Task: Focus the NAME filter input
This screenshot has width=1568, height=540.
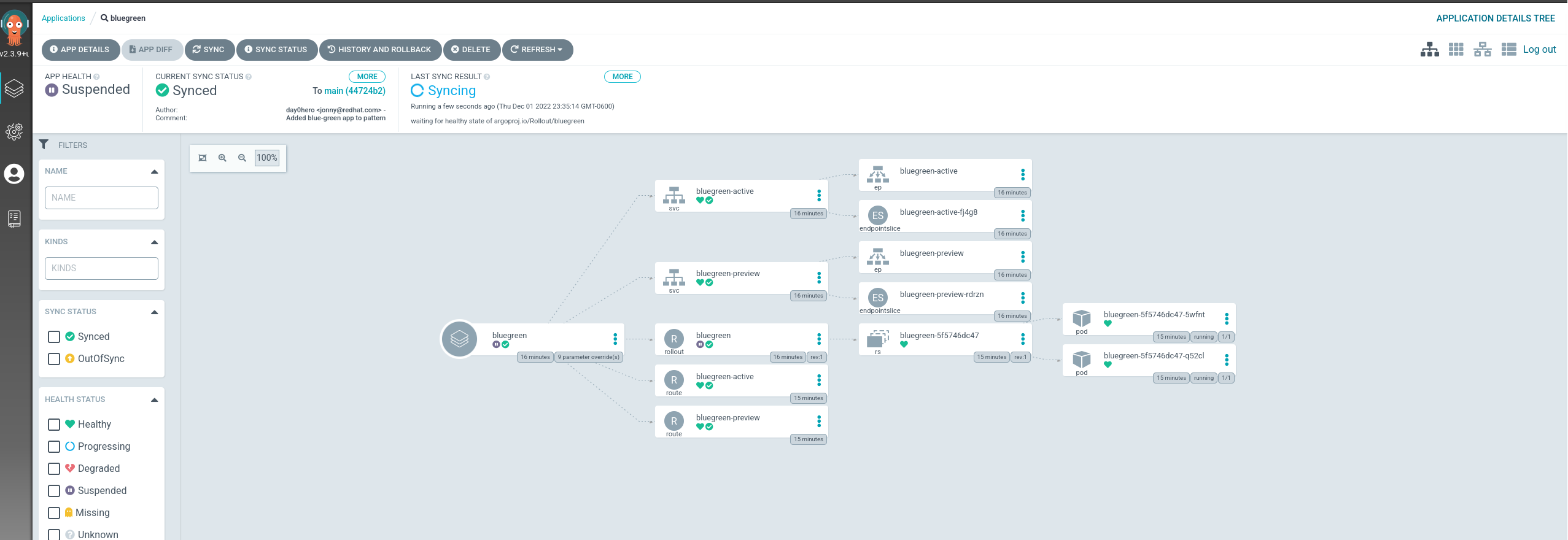Action: [101, 198]
